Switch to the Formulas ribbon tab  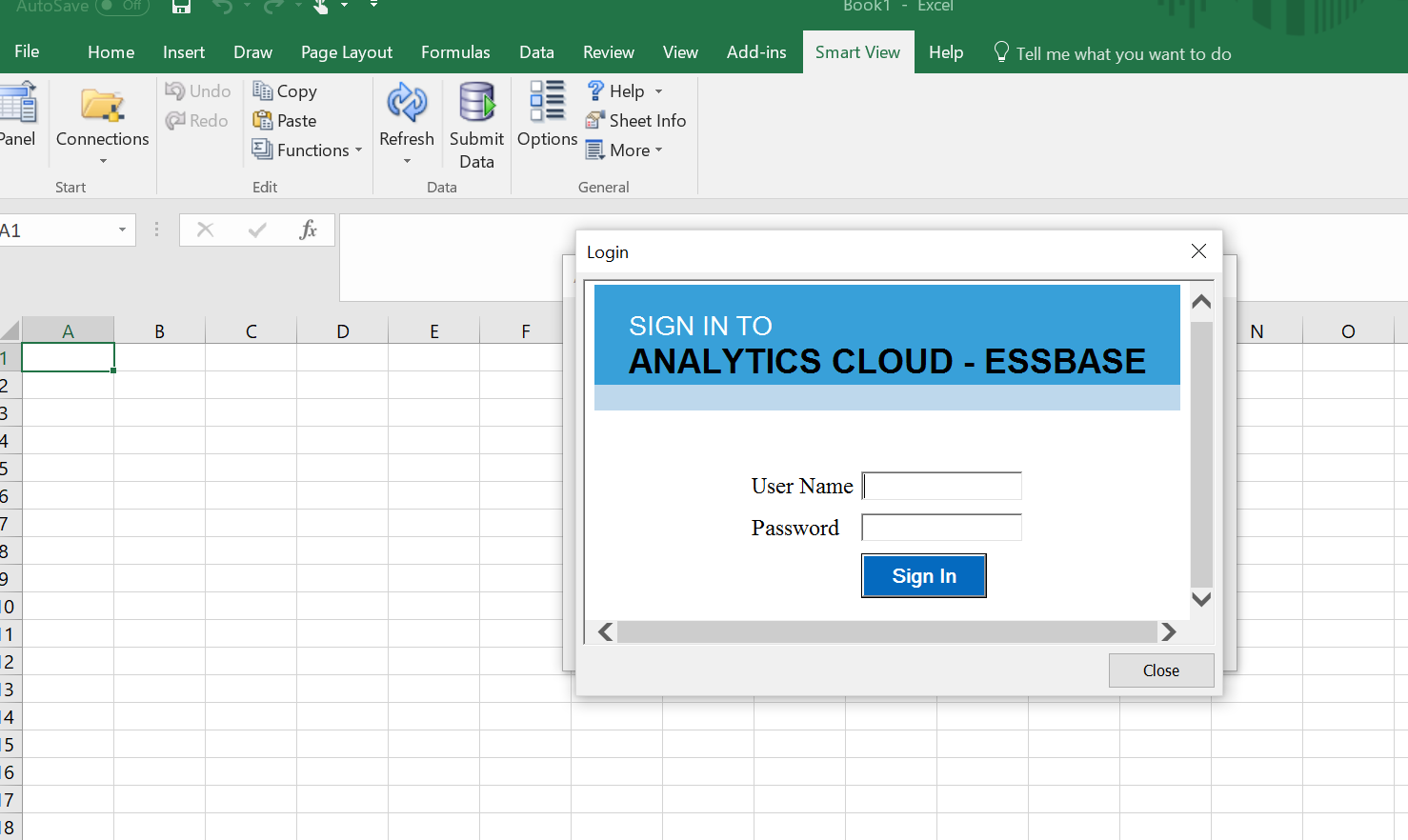pyautogui.click(x=455, y=52)
